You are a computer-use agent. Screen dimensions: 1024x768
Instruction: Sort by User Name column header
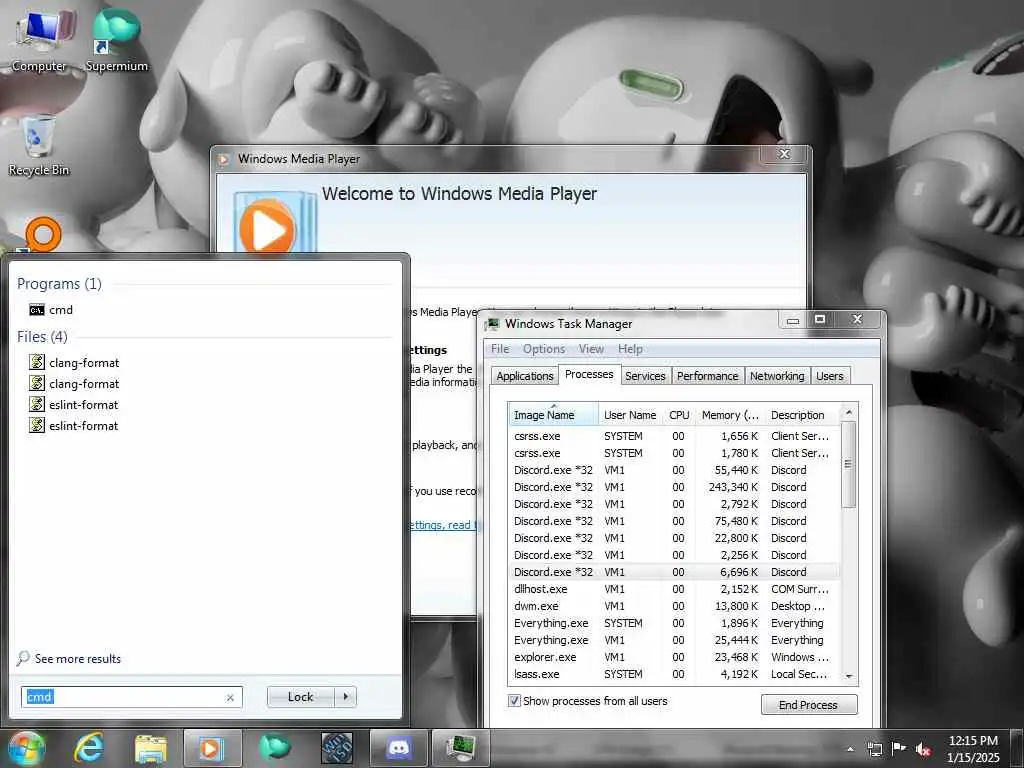pyautogui.click(x=630, y=415)
